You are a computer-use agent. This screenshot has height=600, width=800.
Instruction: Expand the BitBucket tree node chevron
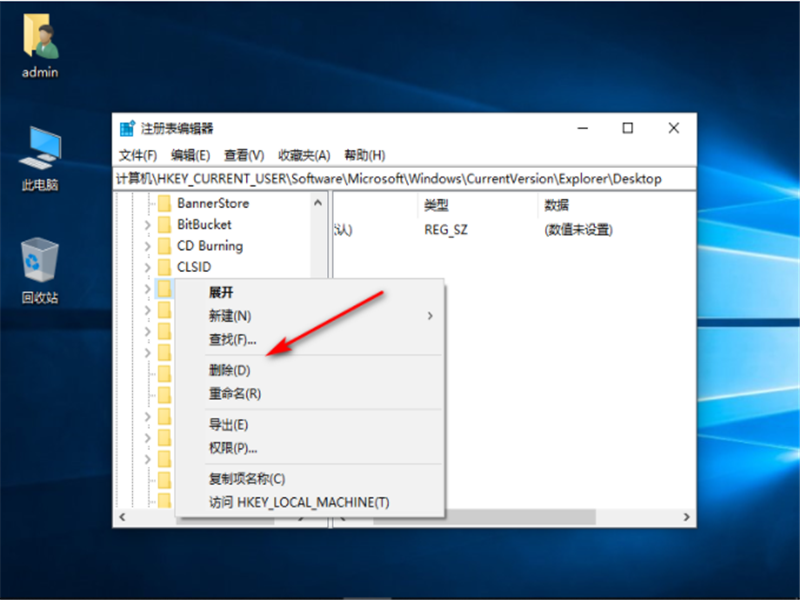click(x=148, y=224)
